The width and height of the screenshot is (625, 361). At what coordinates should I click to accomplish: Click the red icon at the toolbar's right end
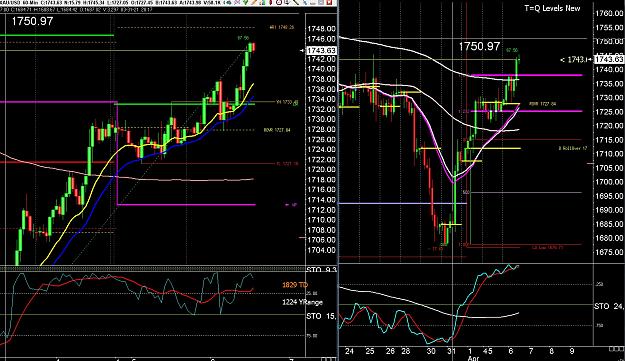(329, 2)
